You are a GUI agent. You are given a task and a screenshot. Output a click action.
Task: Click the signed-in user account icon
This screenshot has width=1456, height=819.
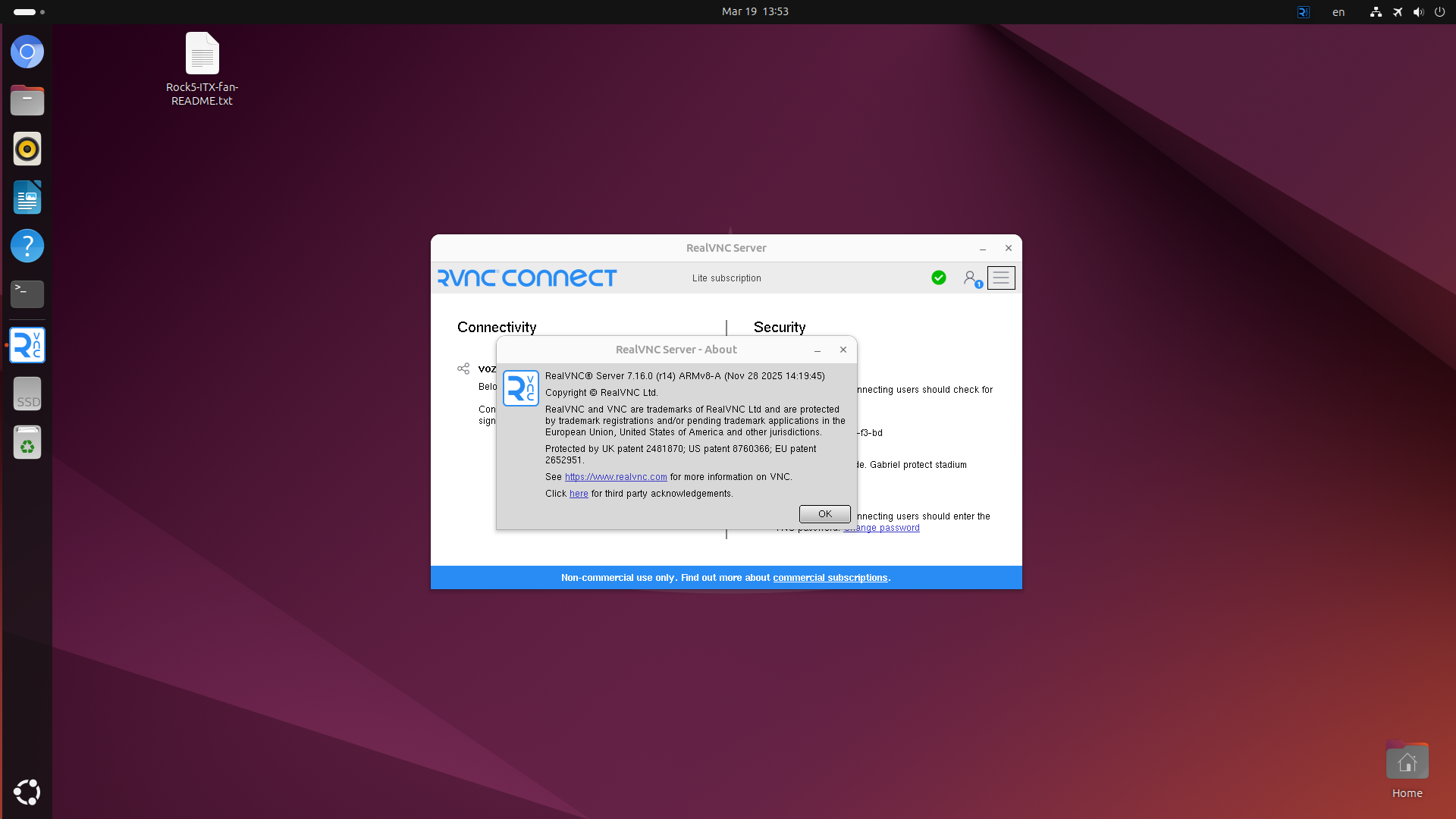(x=970, y=278)
